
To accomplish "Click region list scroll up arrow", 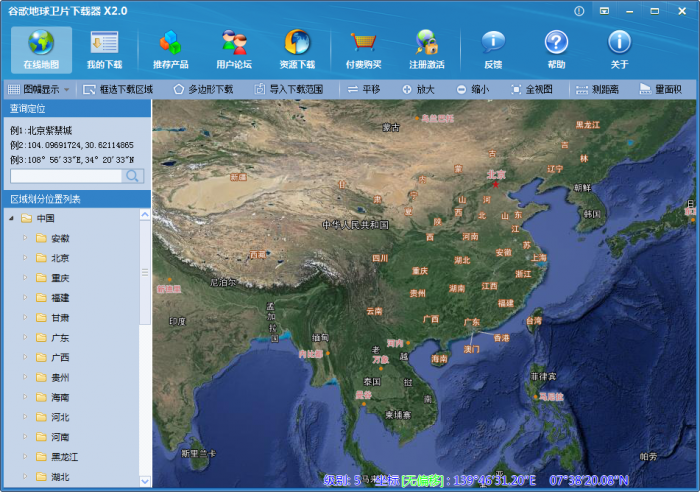I will [x=145, y=215].
